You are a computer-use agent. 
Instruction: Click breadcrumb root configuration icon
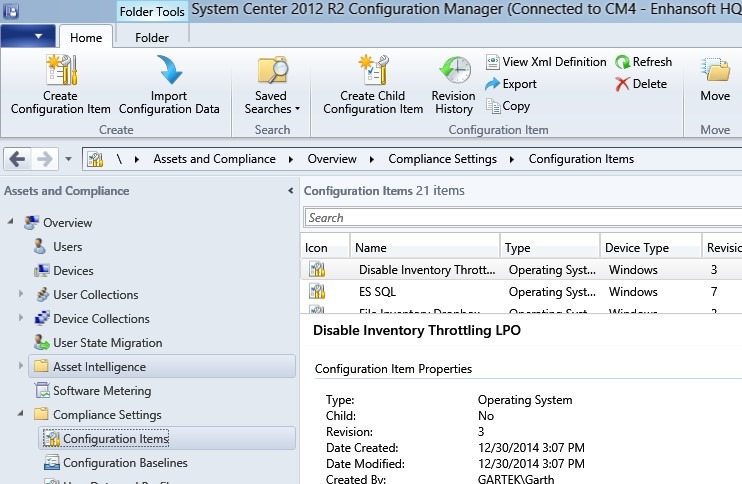95,159
